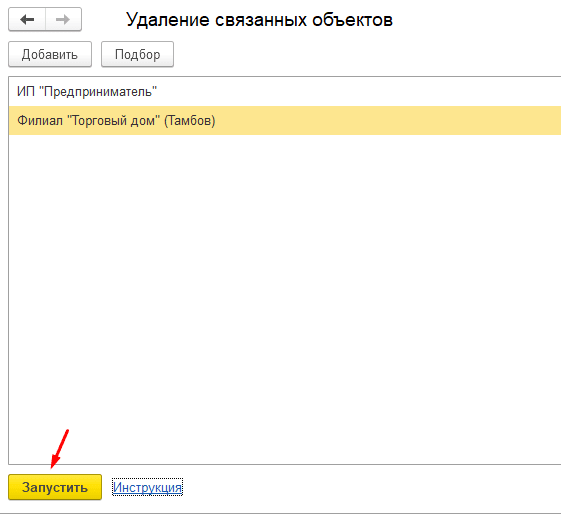Click the Удаление связанных объектов title
The width and height of the screenshot is (561, 514).
coord(259,19)
